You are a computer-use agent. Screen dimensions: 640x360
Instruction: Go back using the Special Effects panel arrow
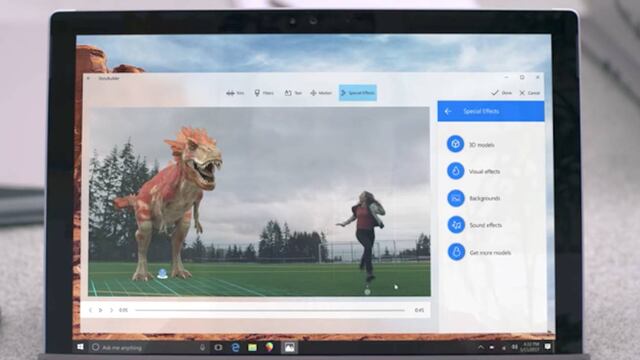pos(448,111)
